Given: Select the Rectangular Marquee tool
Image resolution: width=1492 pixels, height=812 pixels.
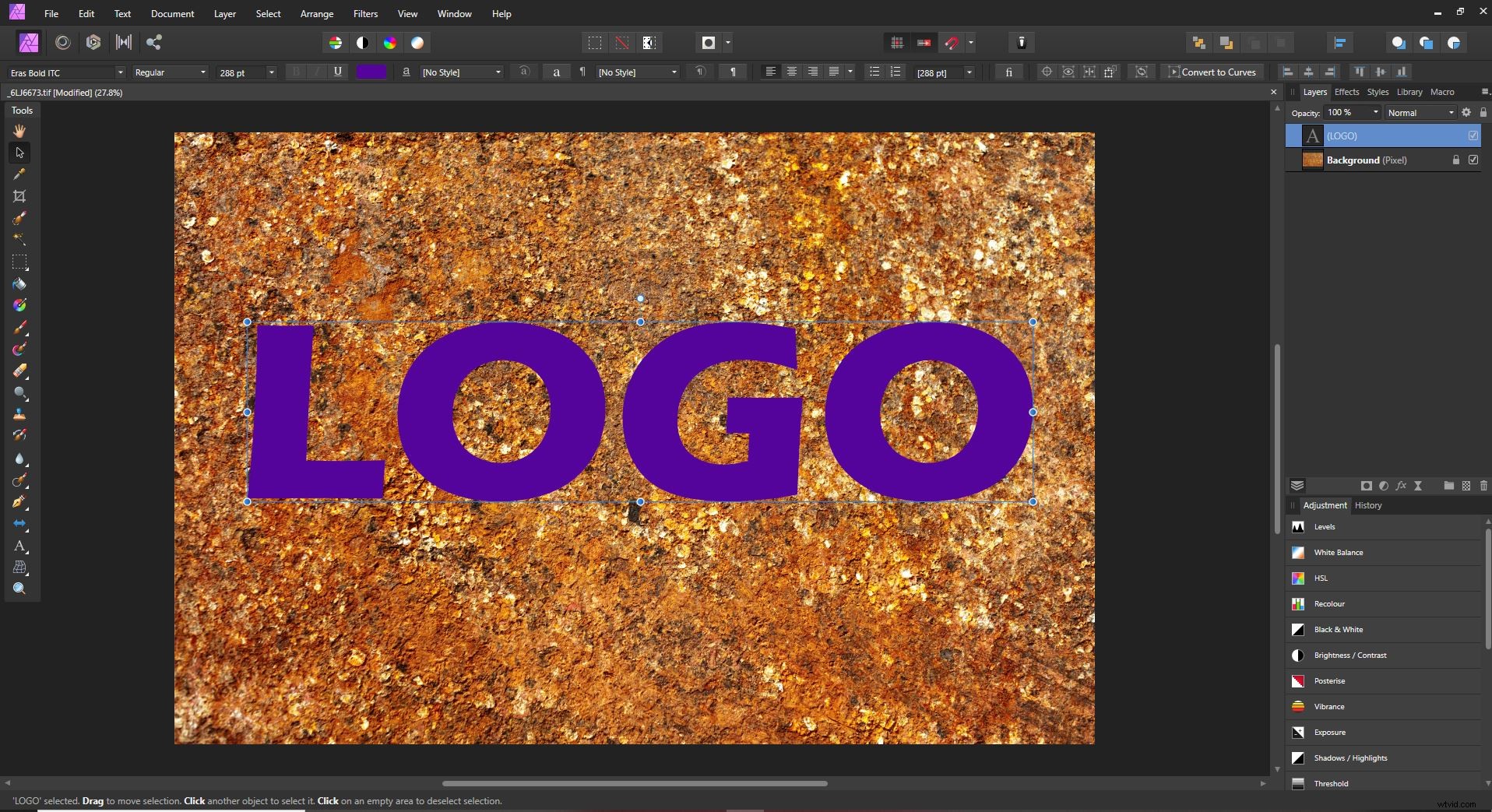Looking at the screenshot, I should click(19, 263).
